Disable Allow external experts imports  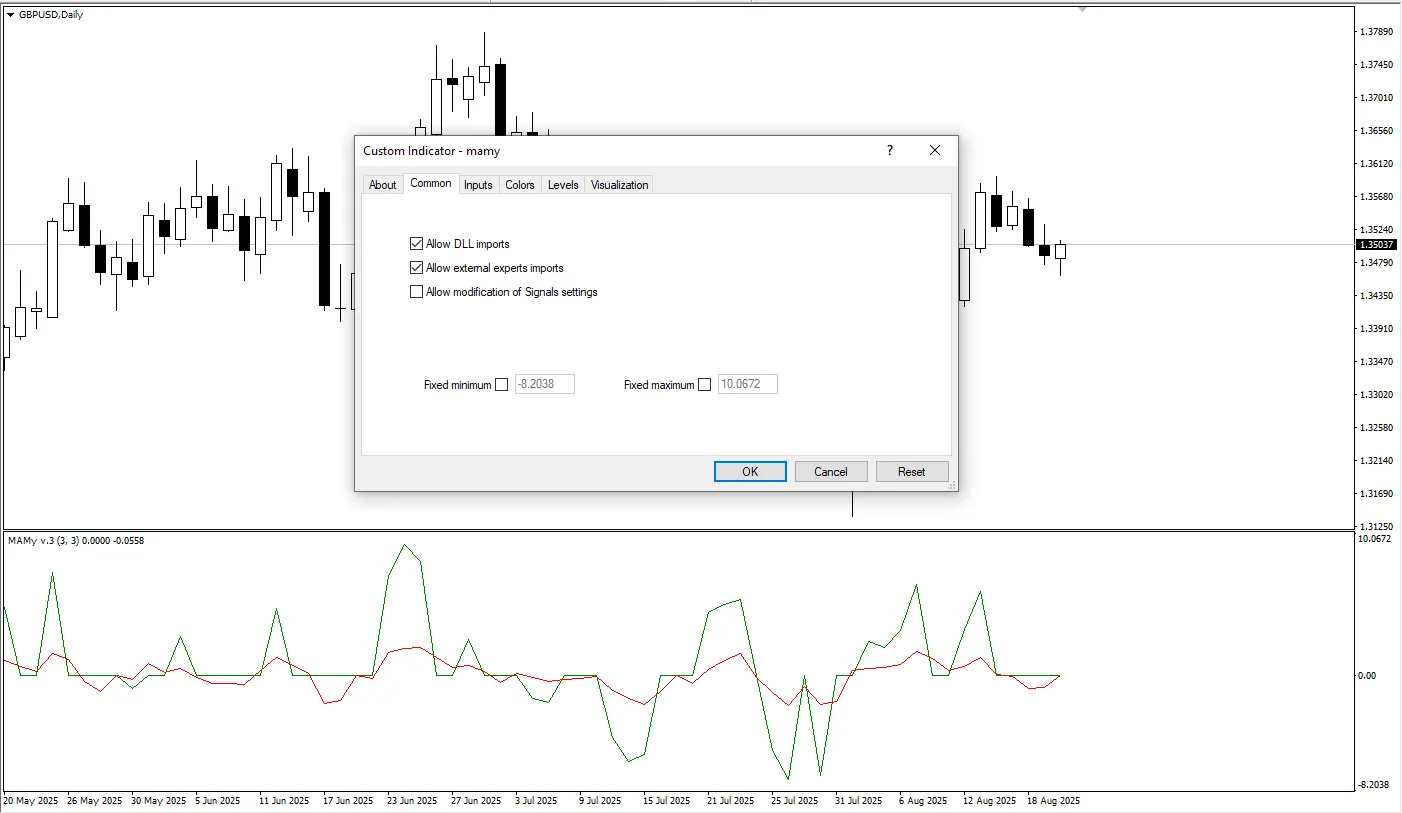click(x=417, y=268)
